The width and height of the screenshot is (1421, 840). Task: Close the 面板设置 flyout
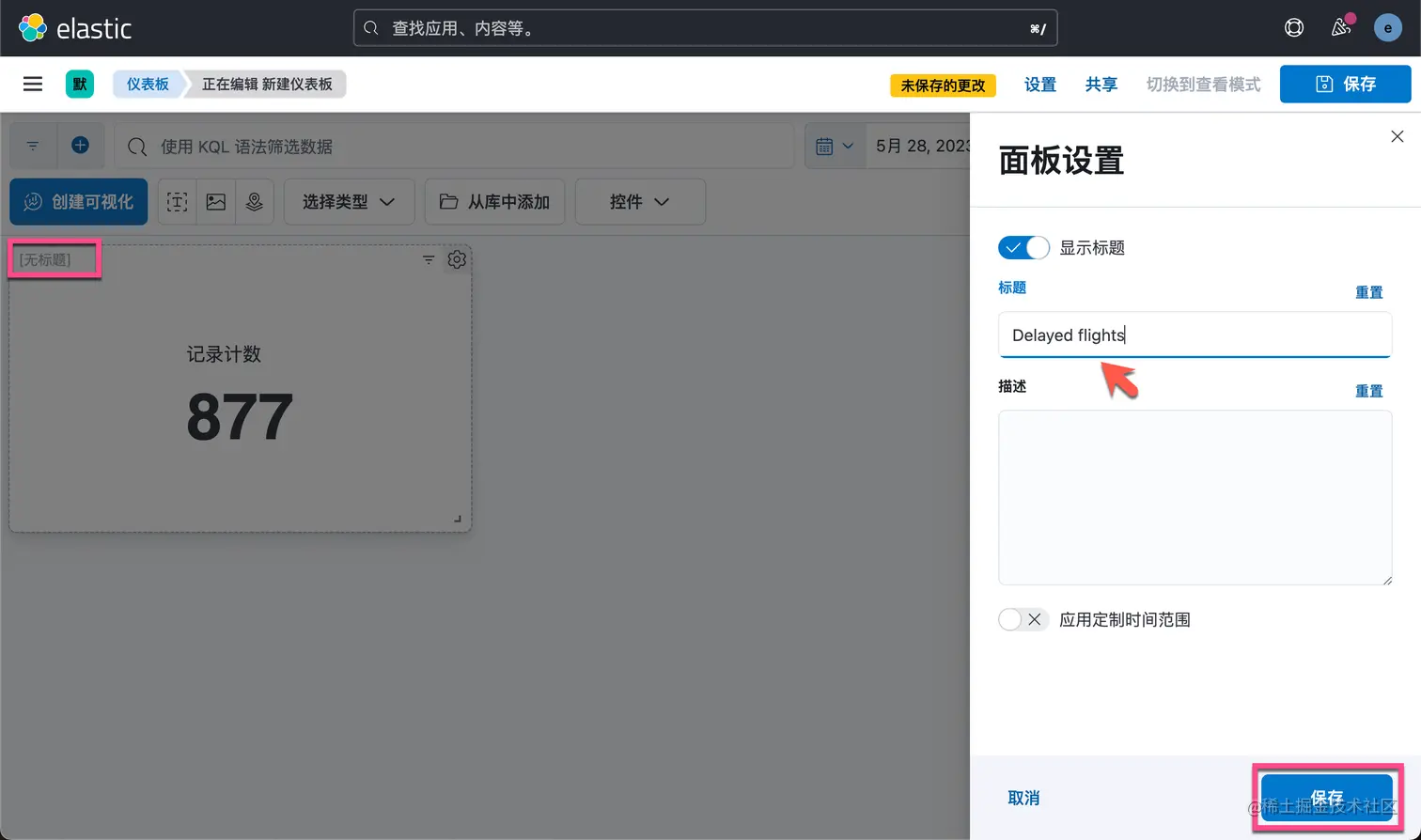pos(1398,137)
